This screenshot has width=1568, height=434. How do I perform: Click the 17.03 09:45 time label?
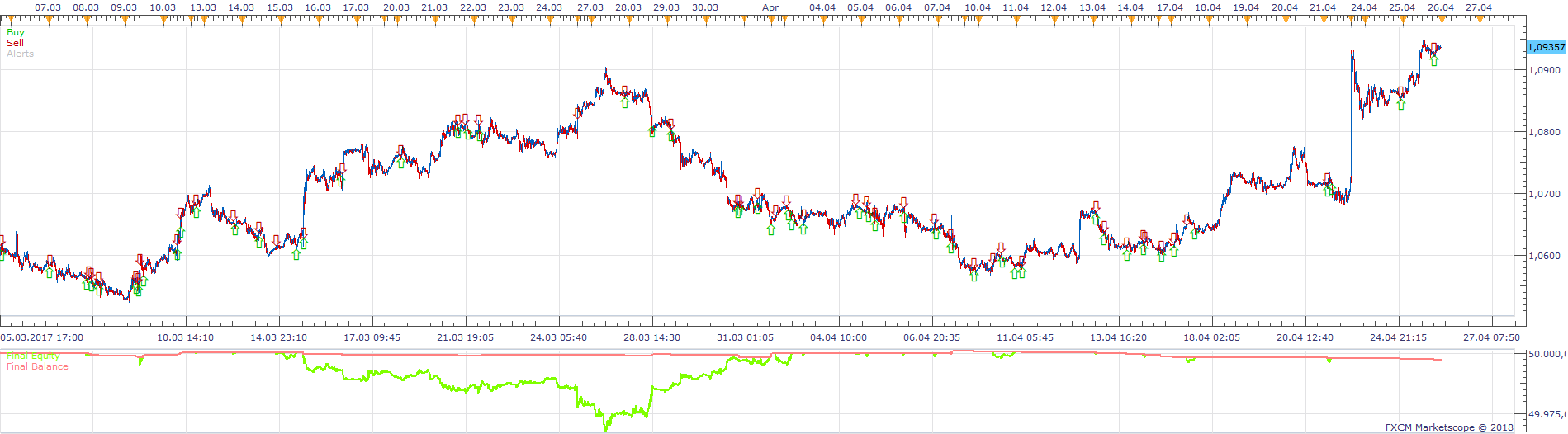(372, 337)
